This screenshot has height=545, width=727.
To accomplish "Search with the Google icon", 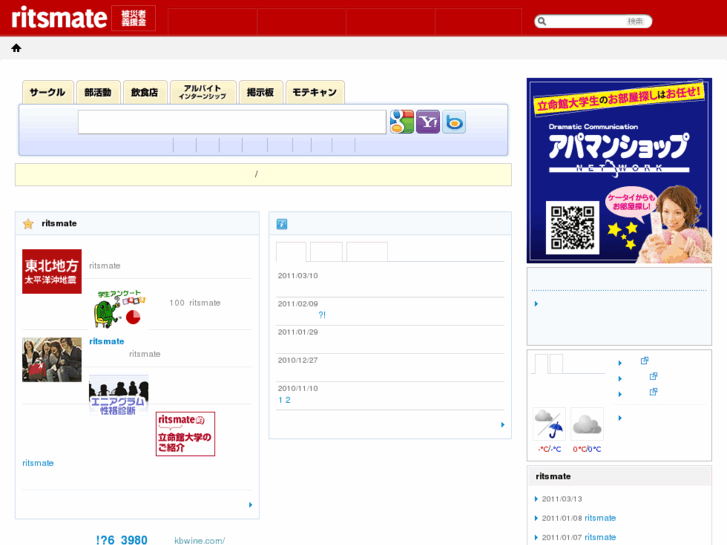I will [x=402, y=122].
